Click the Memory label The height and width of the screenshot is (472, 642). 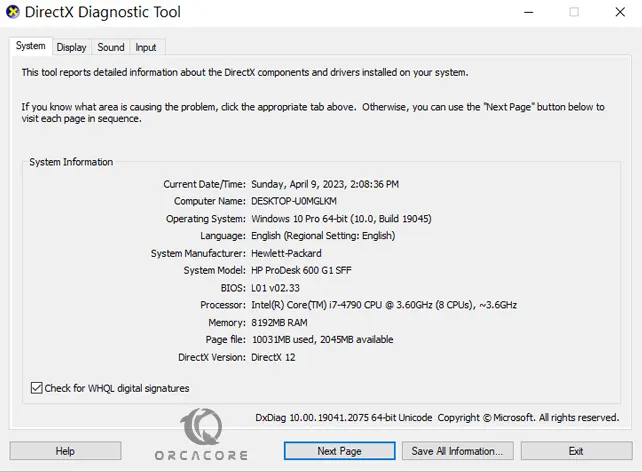point(227,323)
